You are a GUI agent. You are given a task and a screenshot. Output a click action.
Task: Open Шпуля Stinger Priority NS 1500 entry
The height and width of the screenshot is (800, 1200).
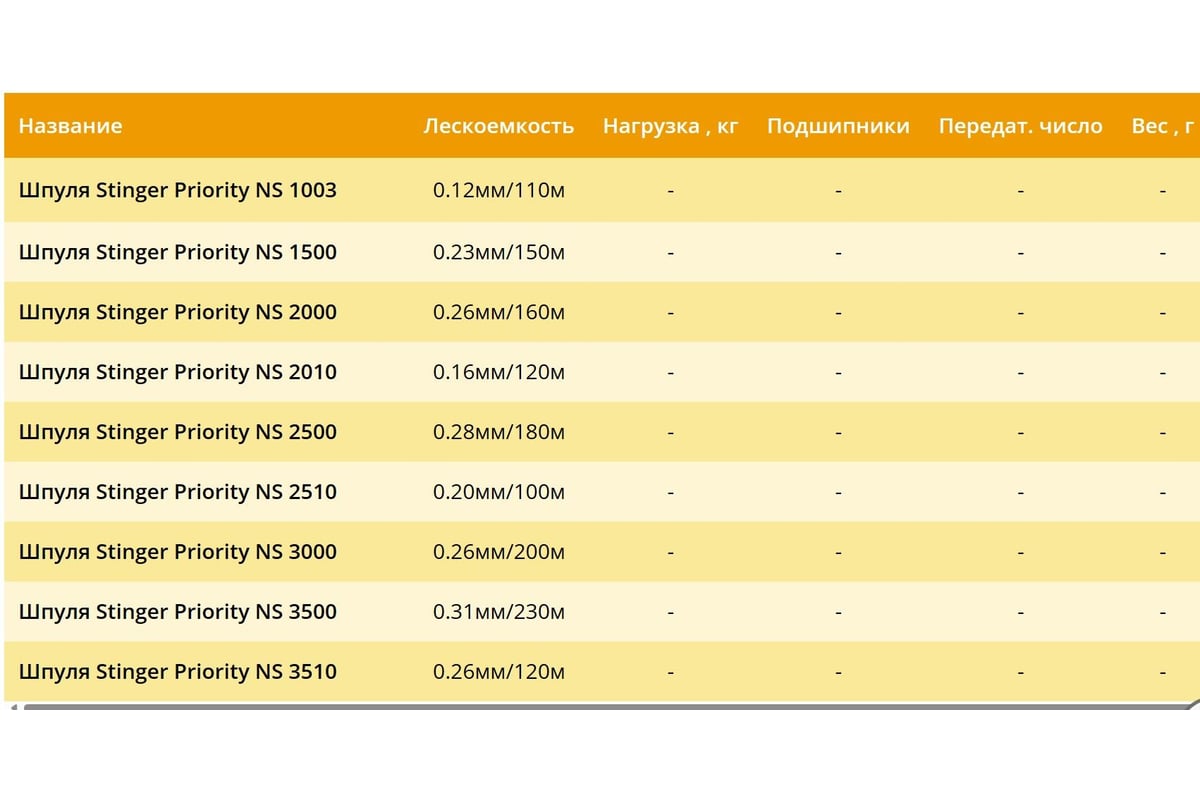point(178,252)
